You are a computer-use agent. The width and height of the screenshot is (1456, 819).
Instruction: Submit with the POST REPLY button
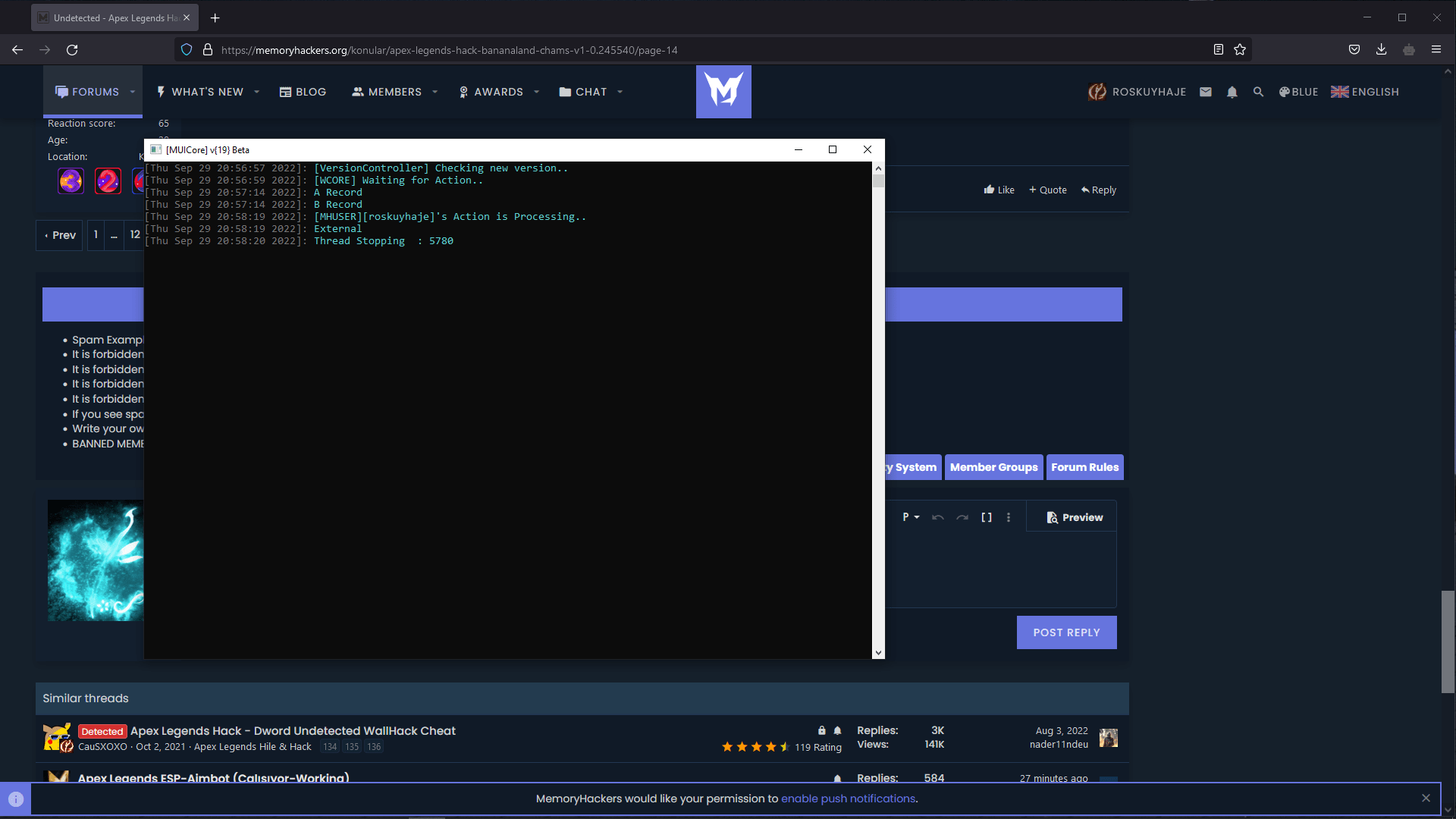click(1066, 632)
